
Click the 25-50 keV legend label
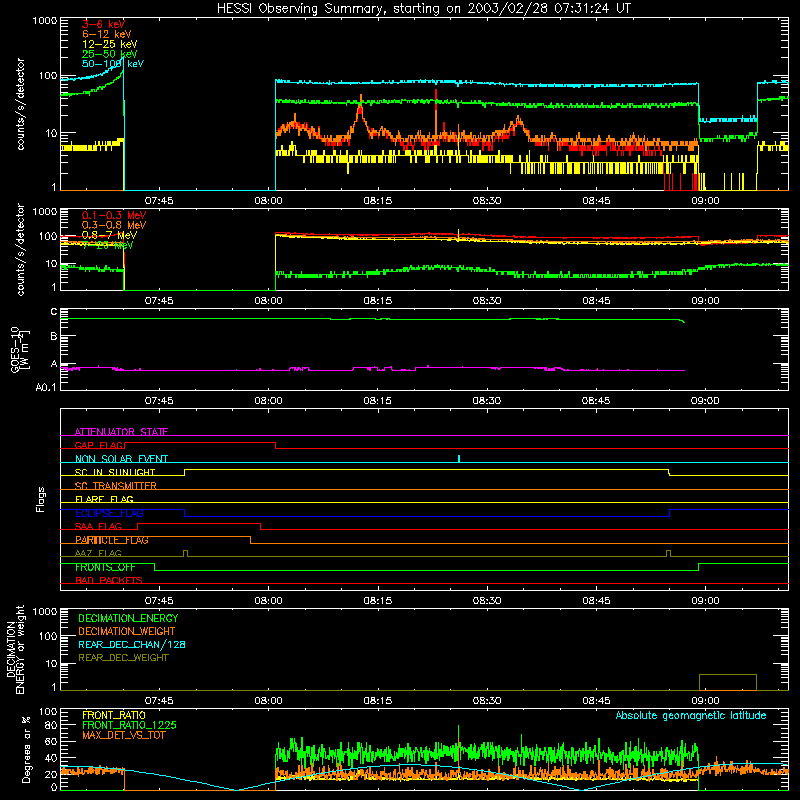(109, 54)
